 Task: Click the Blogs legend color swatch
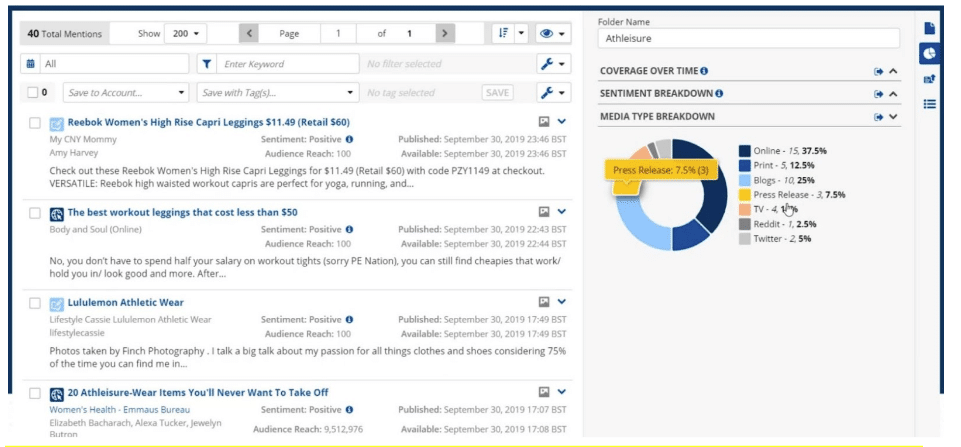click(744, 180)
